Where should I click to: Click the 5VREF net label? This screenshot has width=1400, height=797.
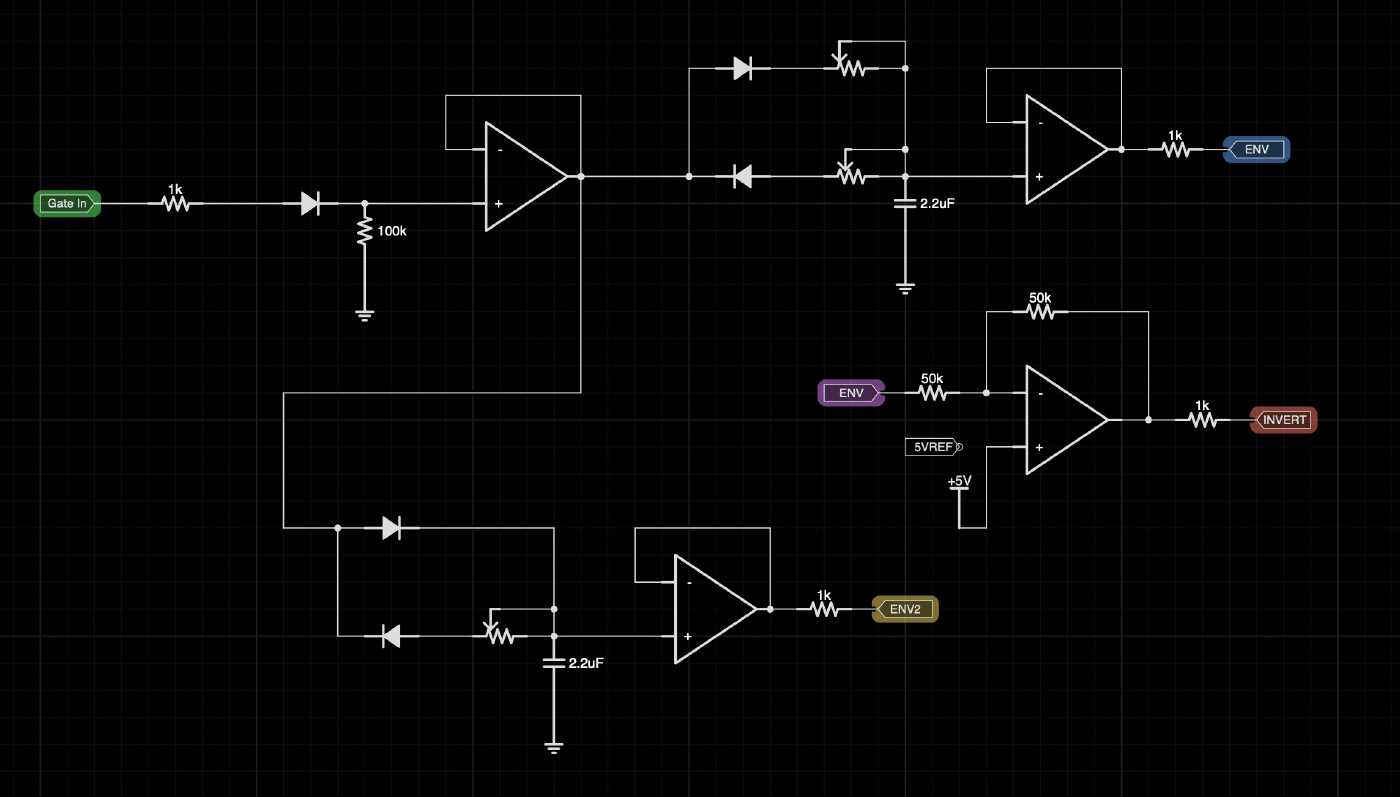[x=934, y=447]
